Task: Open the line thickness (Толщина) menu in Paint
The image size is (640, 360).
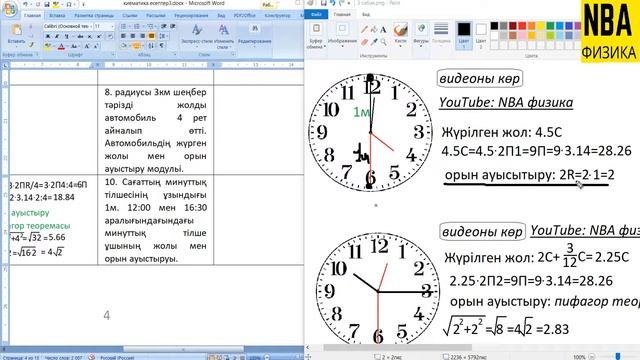Action: pos(441,35)
